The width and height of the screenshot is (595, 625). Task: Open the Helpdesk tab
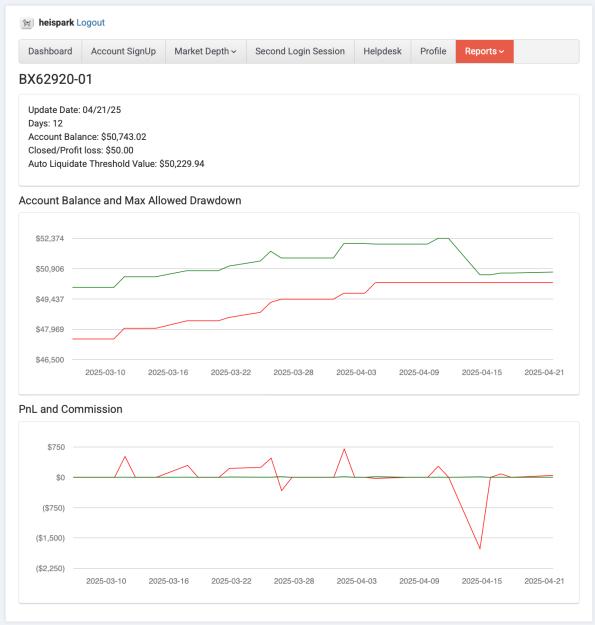(383, 51)
